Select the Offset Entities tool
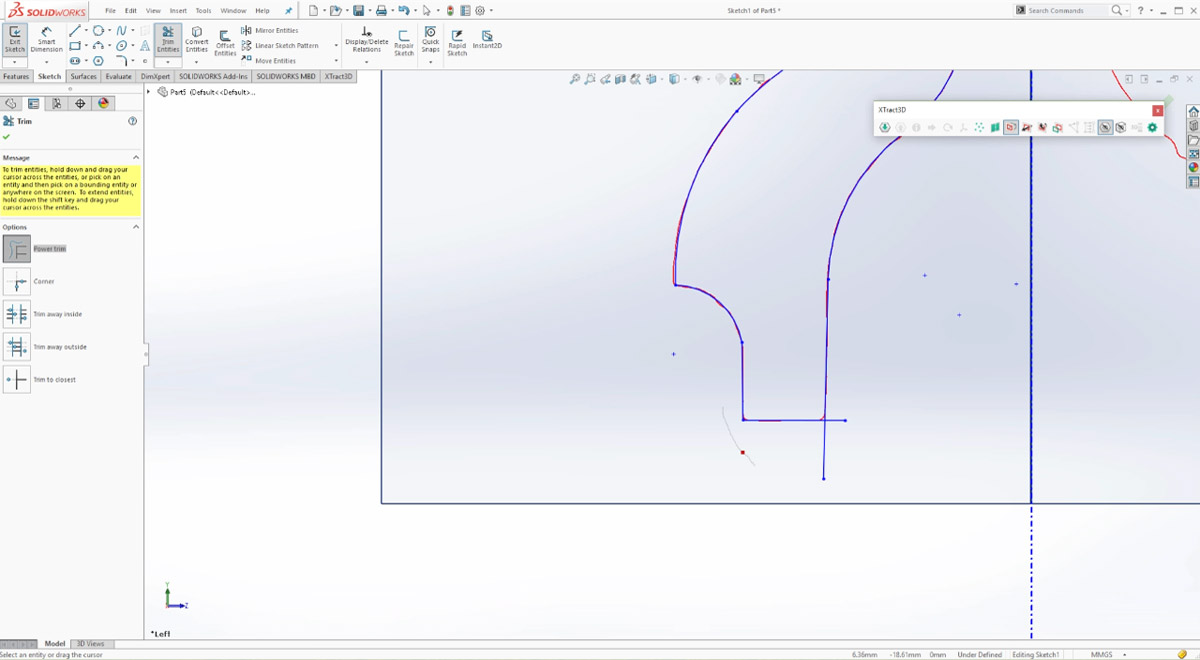Screen dimensions: 1200x660 click(x=224, y=42)
